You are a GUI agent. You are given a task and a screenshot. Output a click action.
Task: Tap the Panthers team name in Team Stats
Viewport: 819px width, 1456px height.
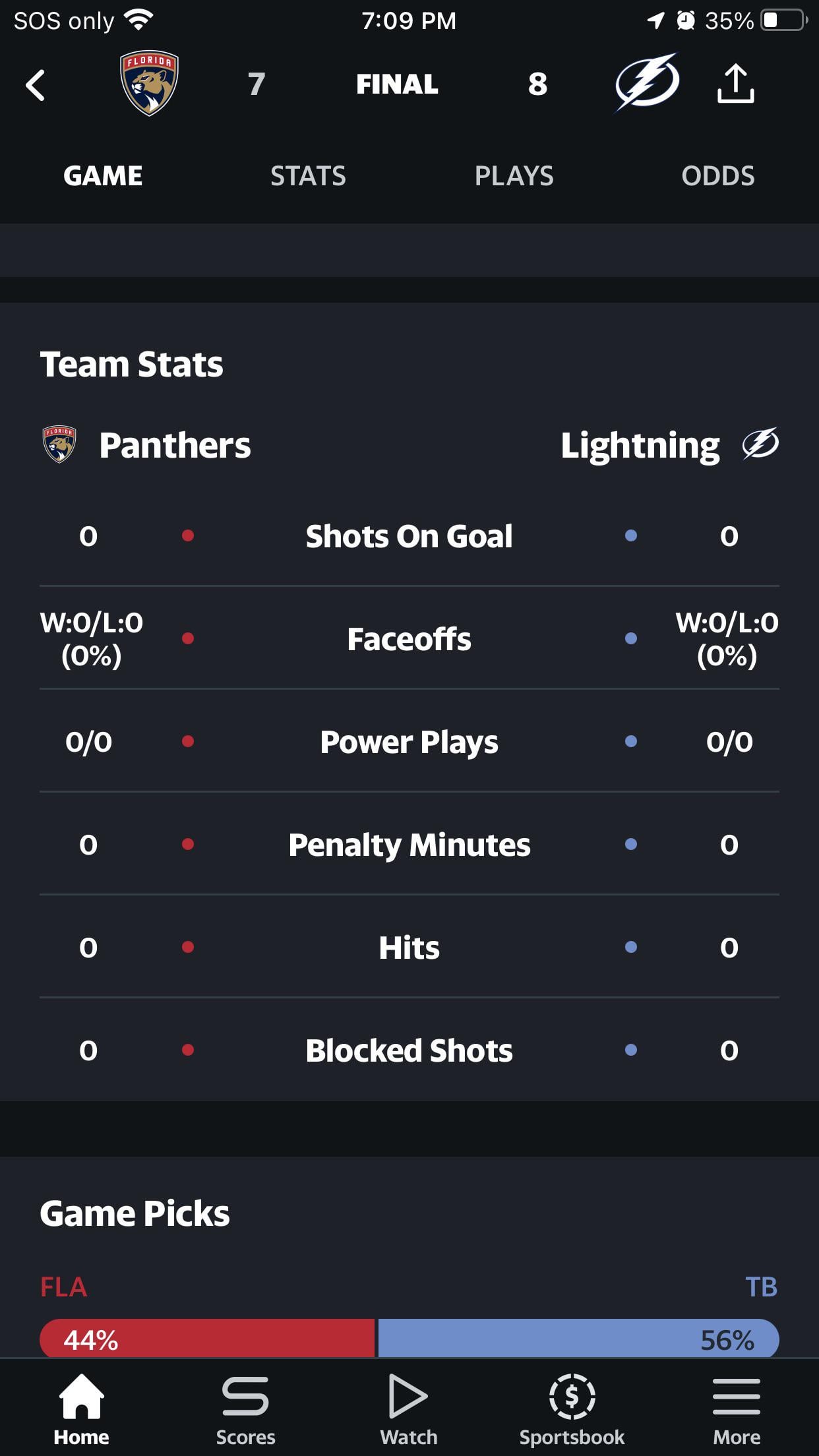pos(175,445)
